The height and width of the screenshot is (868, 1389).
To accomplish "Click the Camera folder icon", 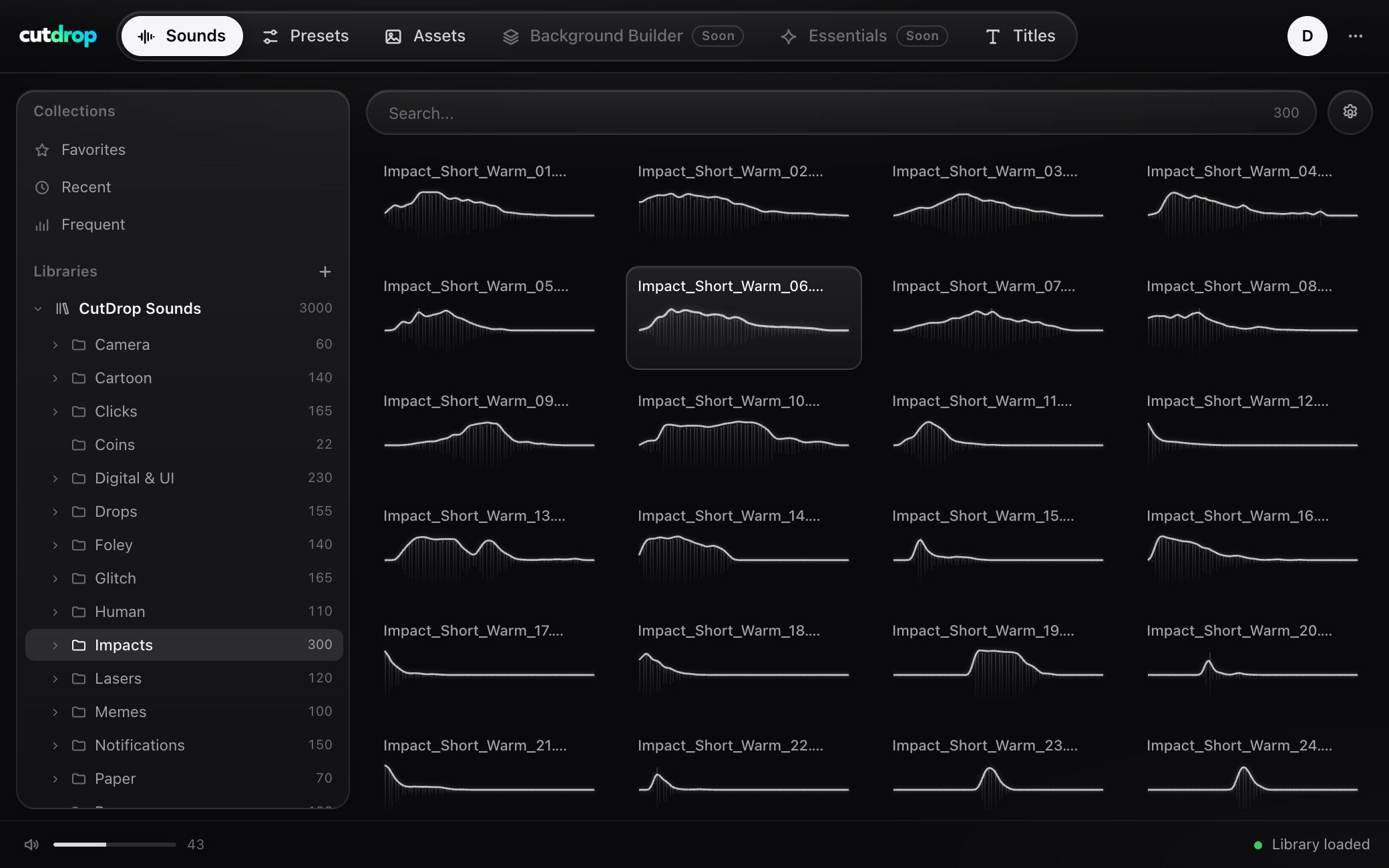I will click(79, 345).
